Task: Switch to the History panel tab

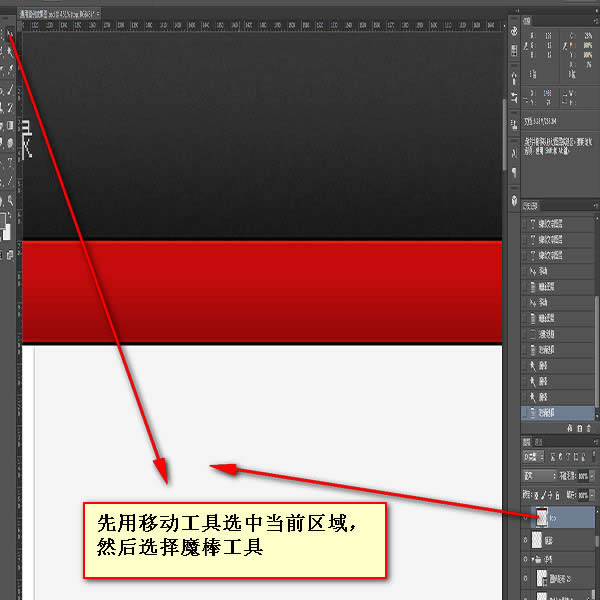Action: [530, 206]
